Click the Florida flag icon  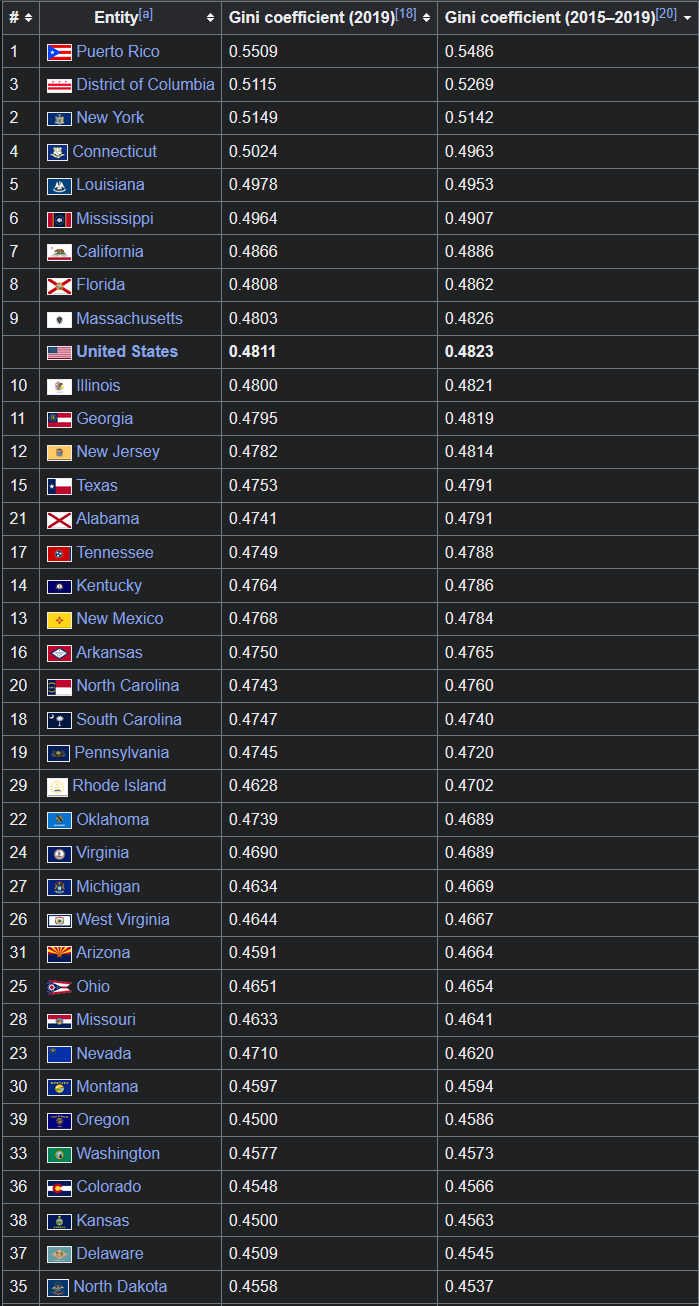tap(59, 285)
